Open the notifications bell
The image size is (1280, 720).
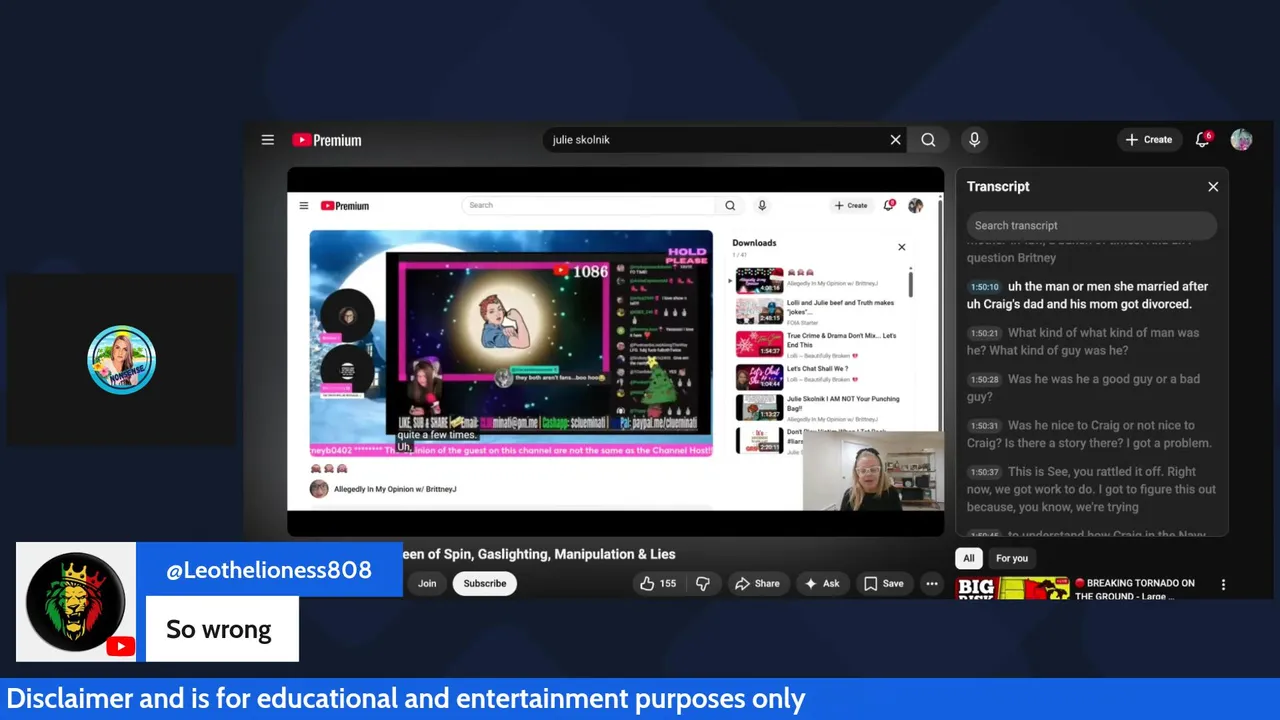[x=1203, y=140]
